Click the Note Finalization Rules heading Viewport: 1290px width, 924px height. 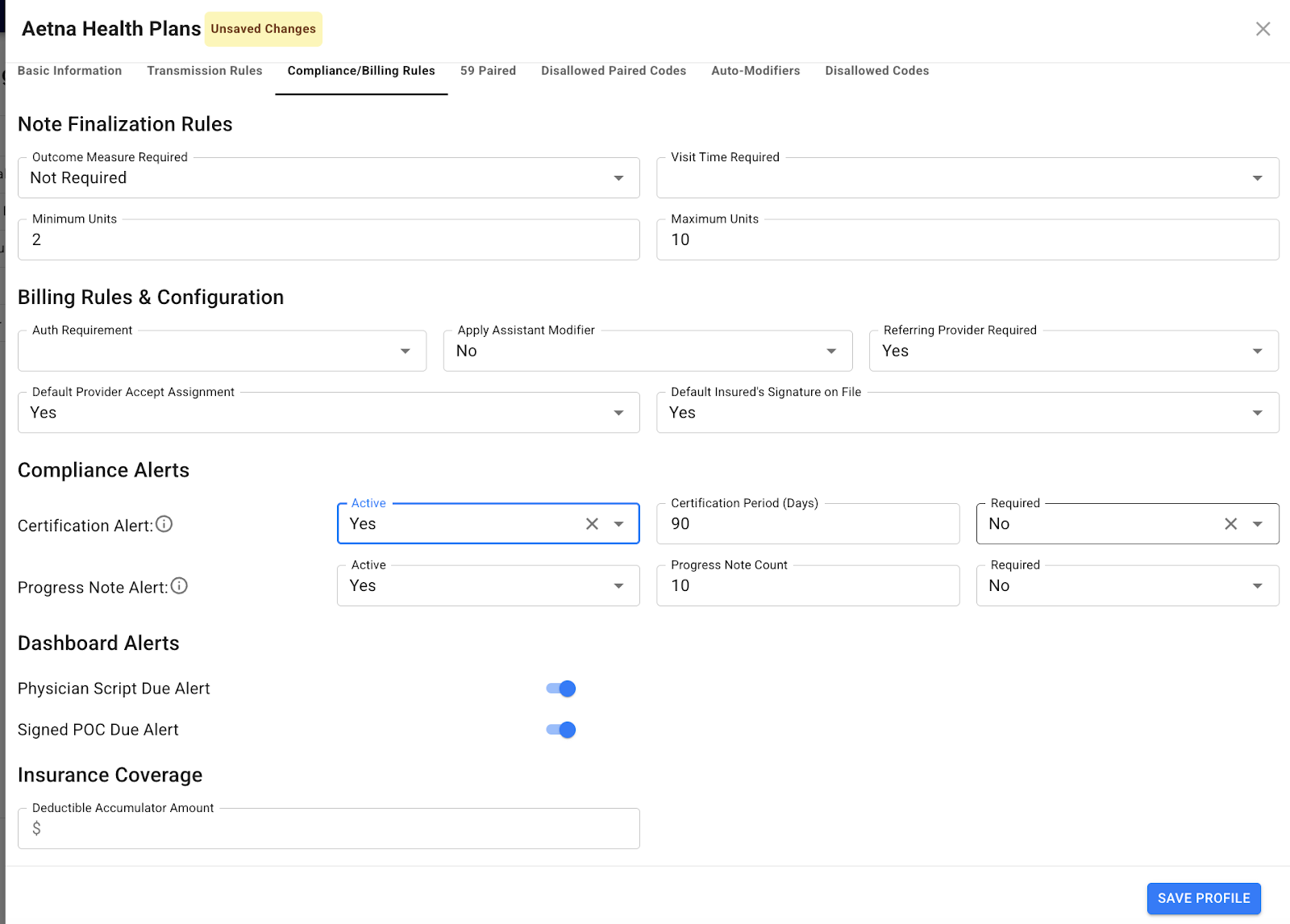[125, 124]
